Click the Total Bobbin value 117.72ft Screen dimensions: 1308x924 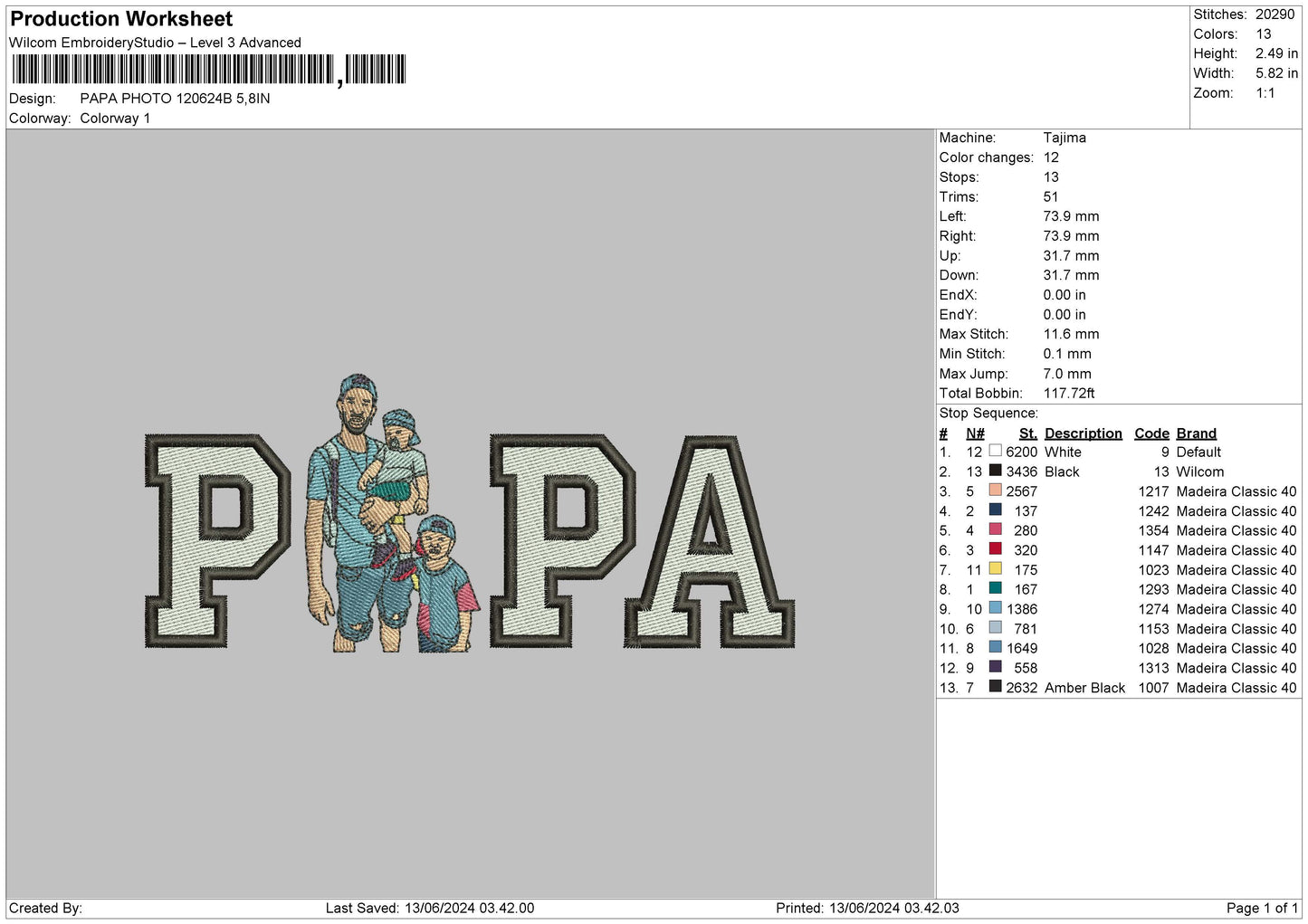tap(1069, 393)
